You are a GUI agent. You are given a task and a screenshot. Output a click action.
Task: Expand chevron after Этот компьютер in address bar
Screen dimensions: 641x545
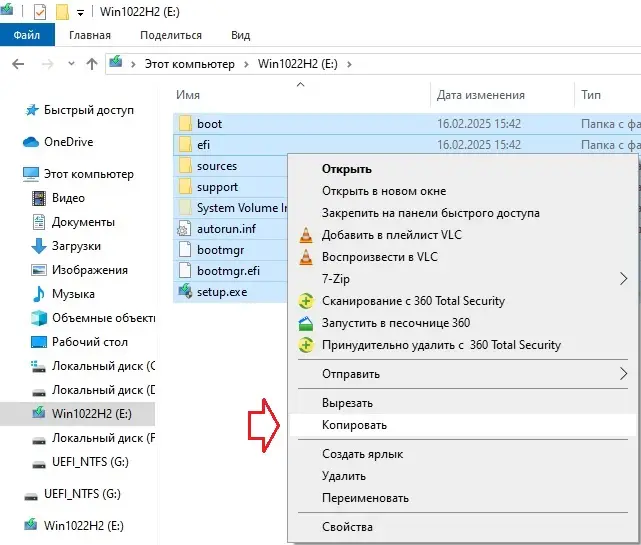(246, 64)
